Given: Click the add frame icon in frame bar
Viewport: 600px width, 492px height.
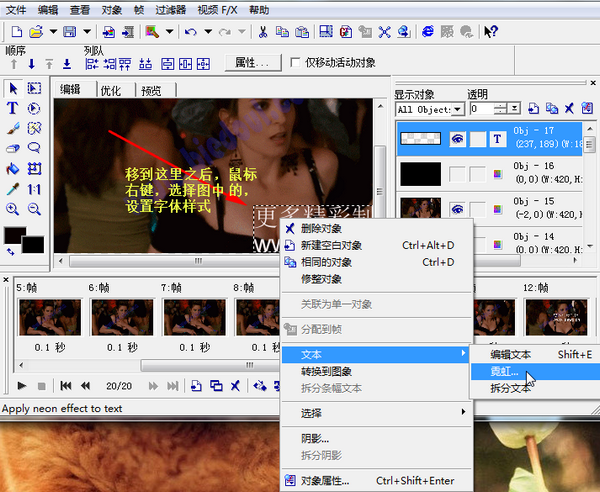Looking at the screenshot, I should point(196,386).
